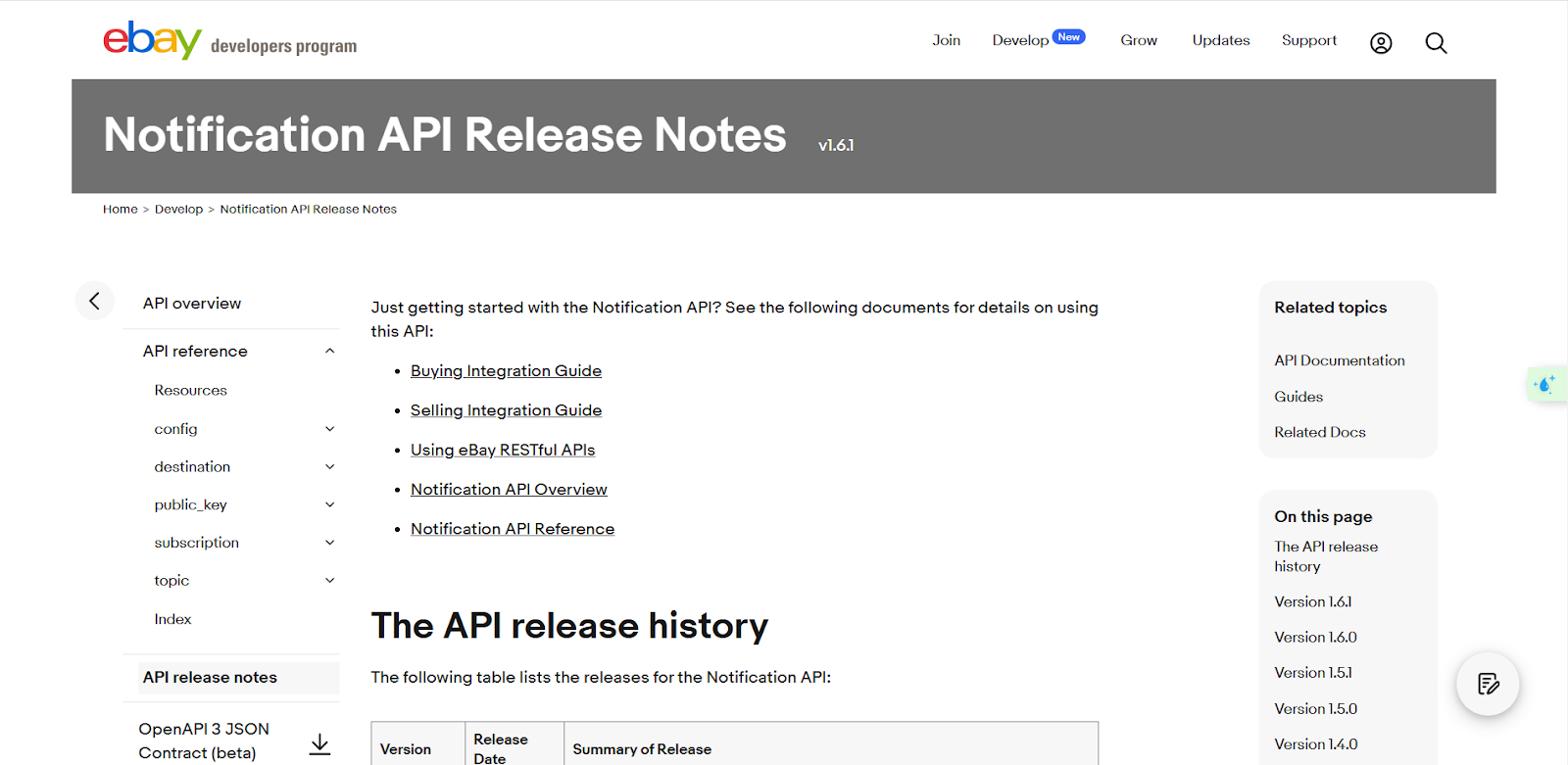The height and width of the screenshot is (765, 1568).
Task: Expand the config resource chevron
Action: click(x=330, y=429)
